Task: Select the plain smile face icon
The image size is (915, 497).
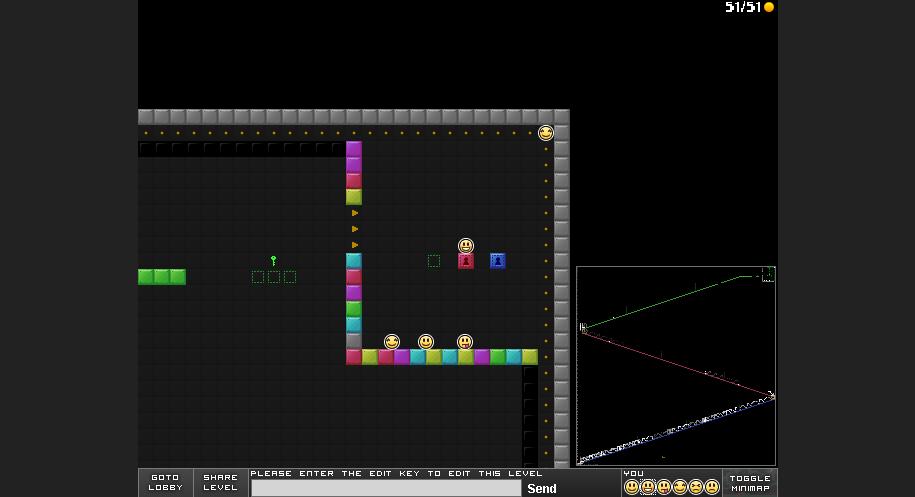Action: pos(631,486)
